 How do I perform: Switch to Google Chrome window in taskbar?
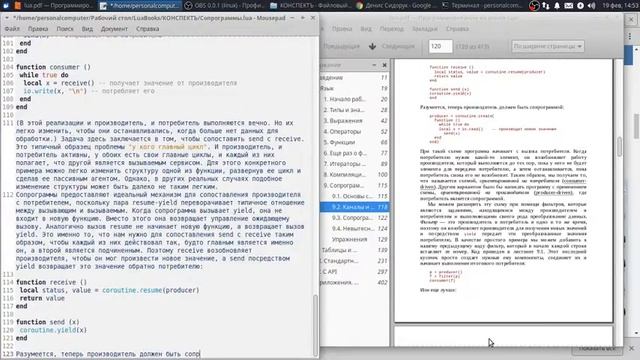396,6
